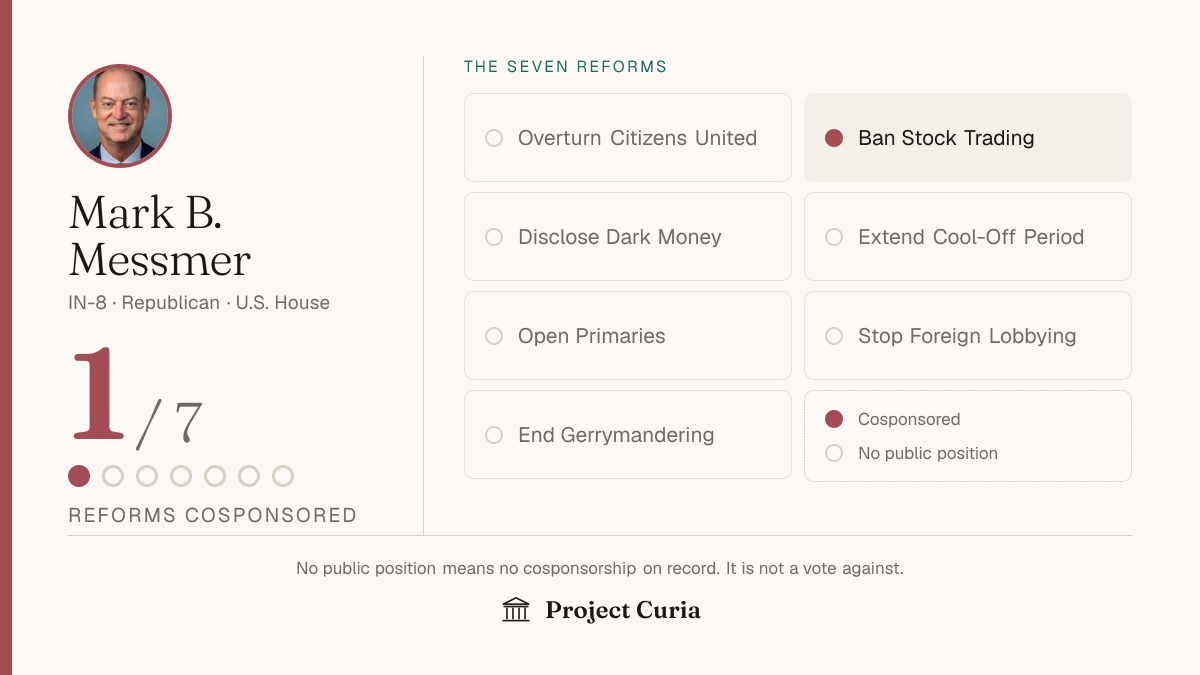Screen dimensions: 1200x675
Task: Click the empty circle beside Overturn Citizens United
Action: (494, 138)
